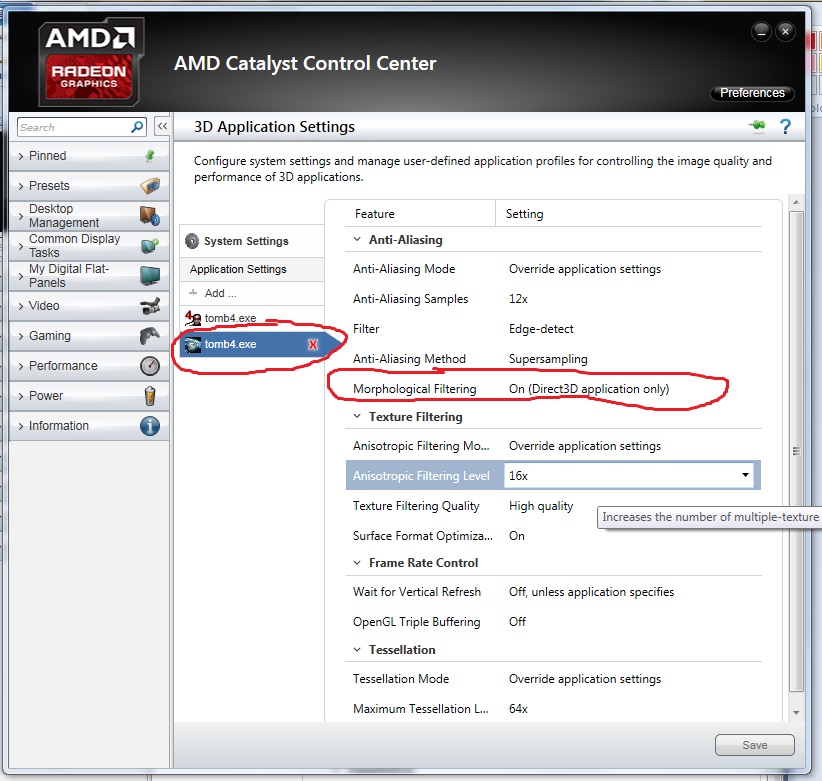Click the Desktop Management icon
The image size is (822, 781).
click(x=150, y=215)
